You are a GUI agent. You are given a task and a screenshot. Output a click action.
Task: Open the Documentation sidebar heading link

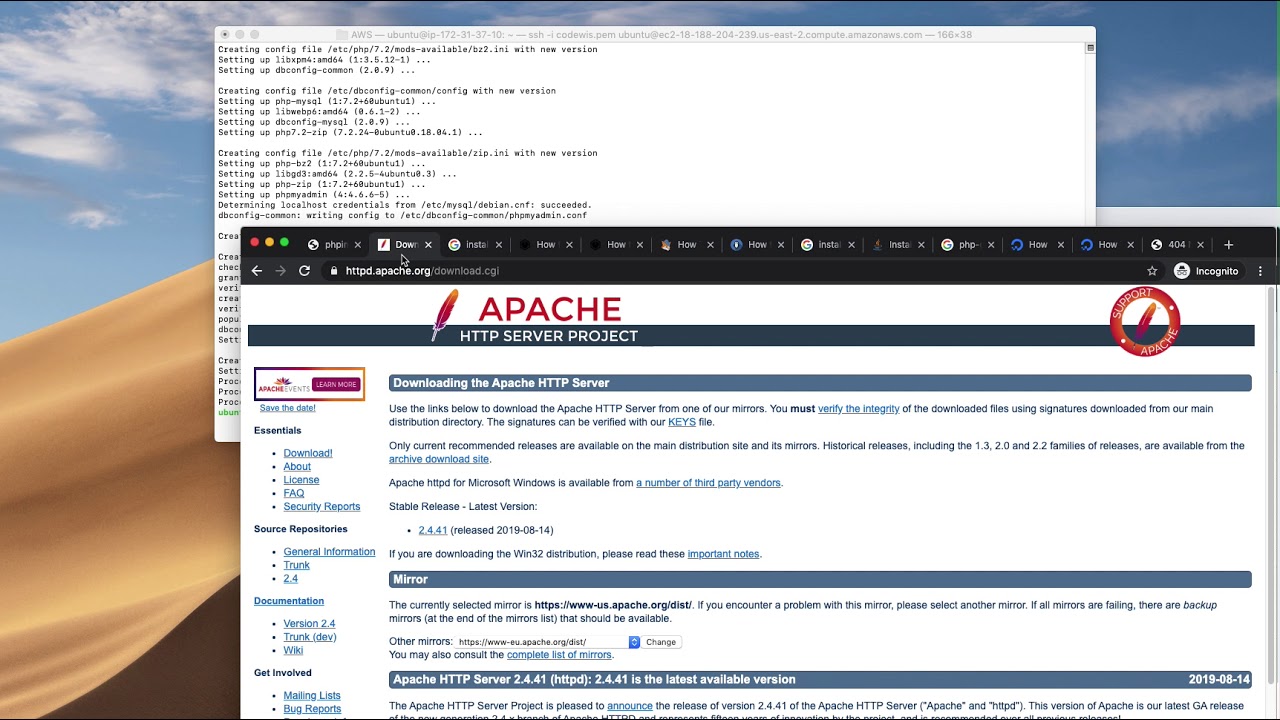pos(289,601)
